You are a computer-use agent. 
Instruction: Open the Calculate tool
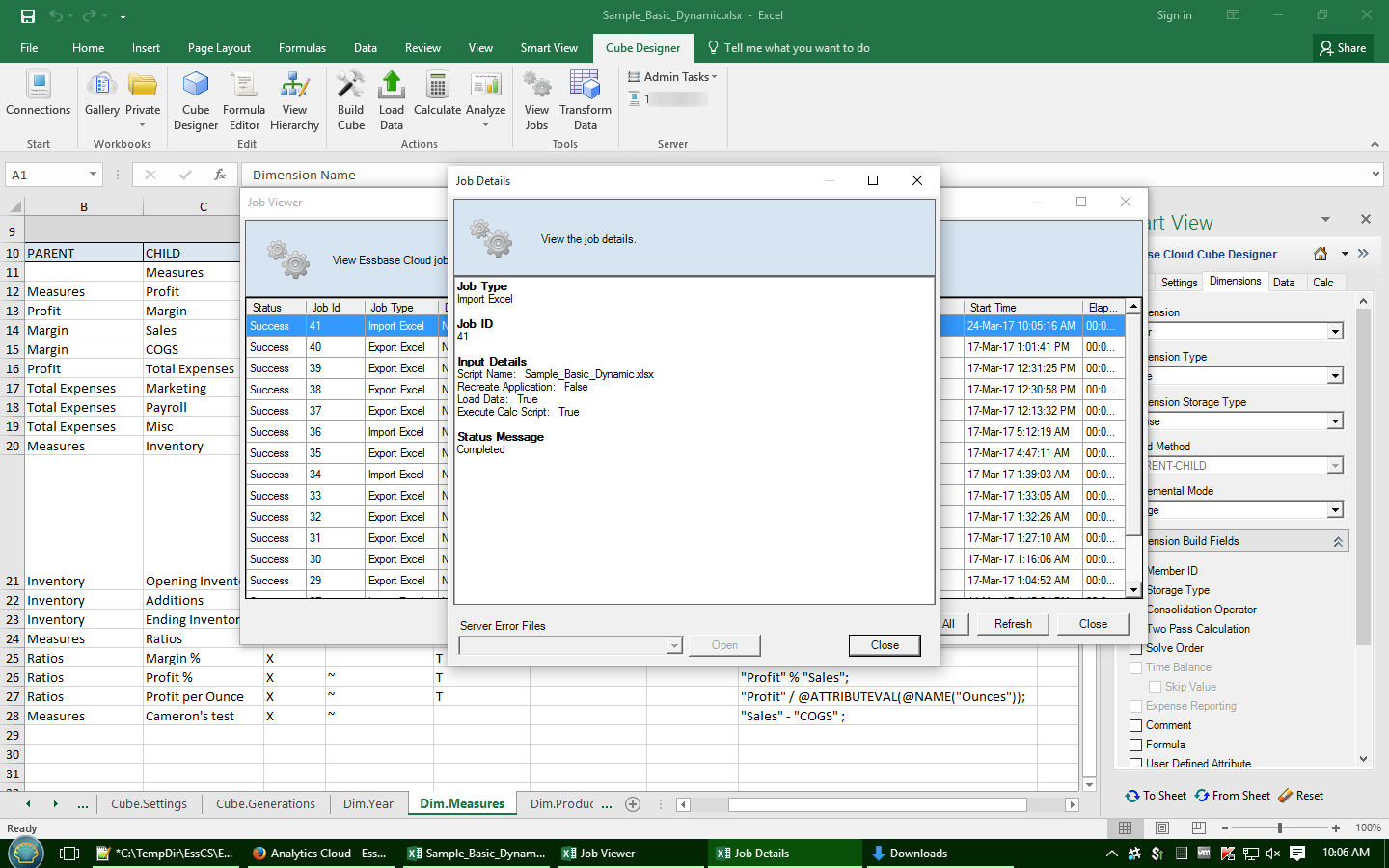(437, 95)
